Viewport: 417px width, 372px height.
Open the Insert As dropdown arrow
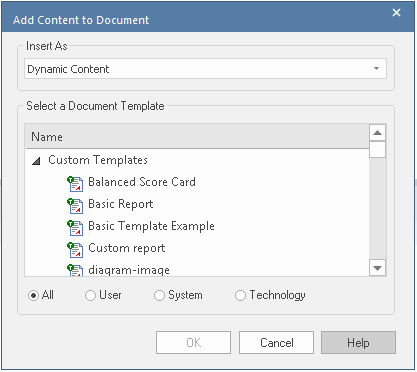pyautogui.click(x=376, y=69)
